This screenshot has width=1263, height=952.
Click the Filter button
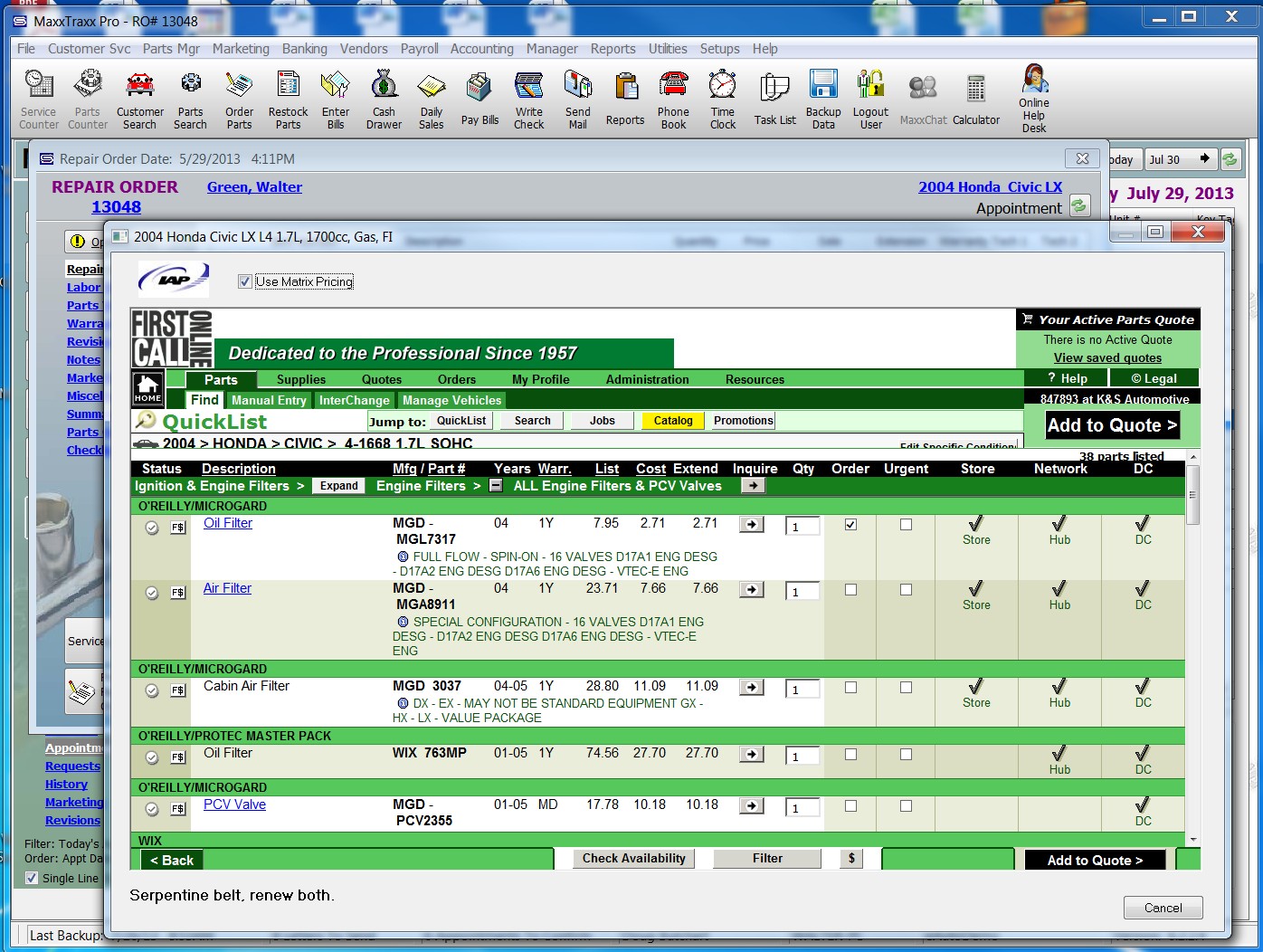(767, 858)
